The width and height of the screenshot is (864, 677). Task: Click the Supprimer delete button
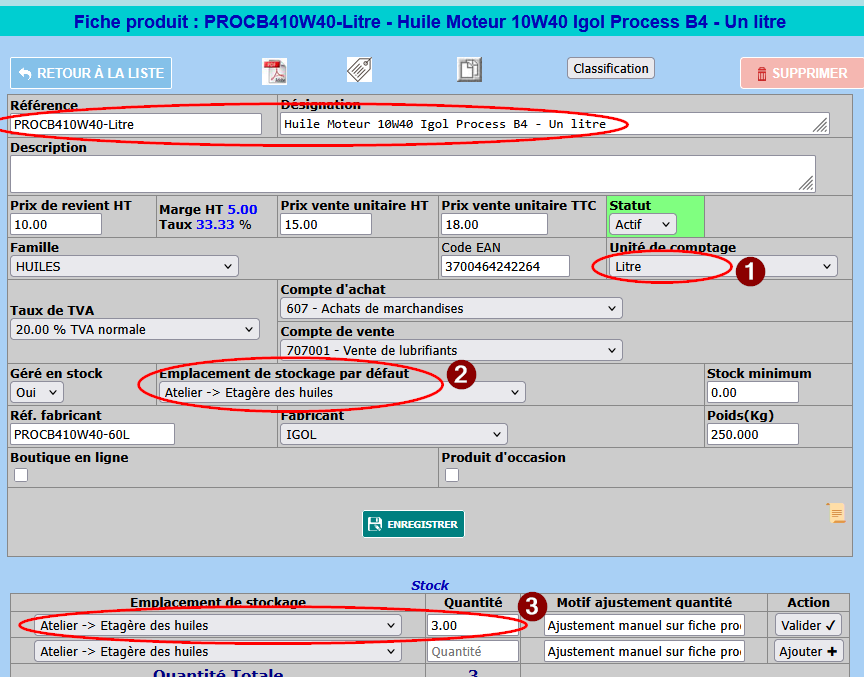pos(802,73)
